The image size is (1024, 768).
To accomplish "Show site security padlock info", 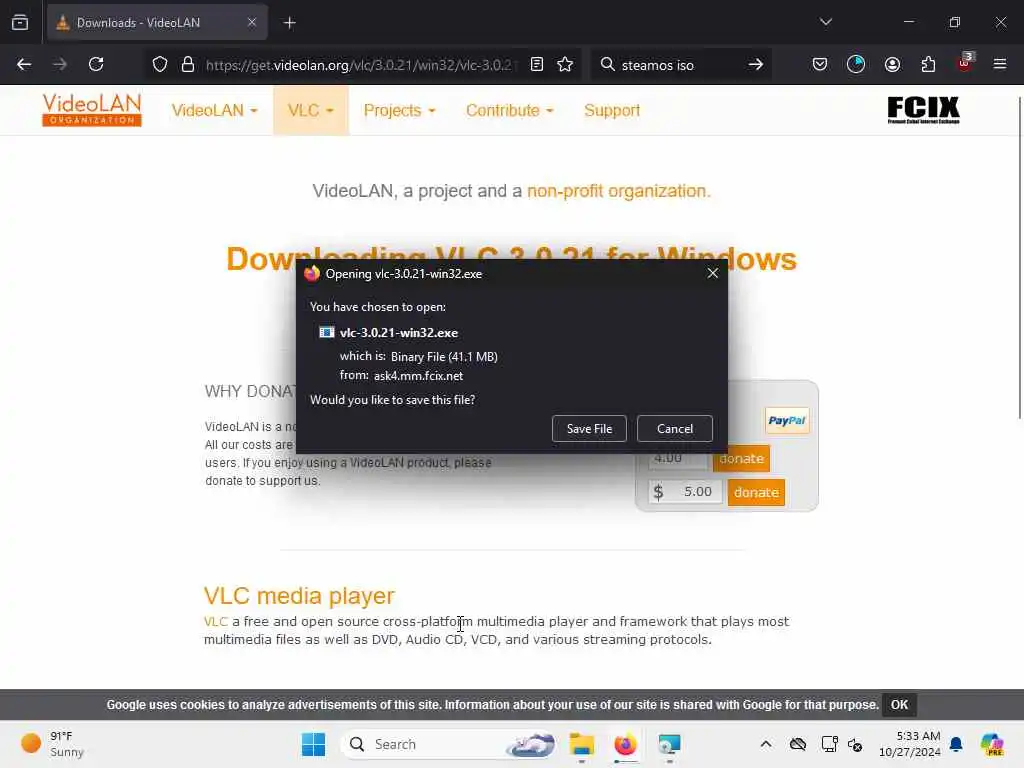I will (x=188, y=64).
